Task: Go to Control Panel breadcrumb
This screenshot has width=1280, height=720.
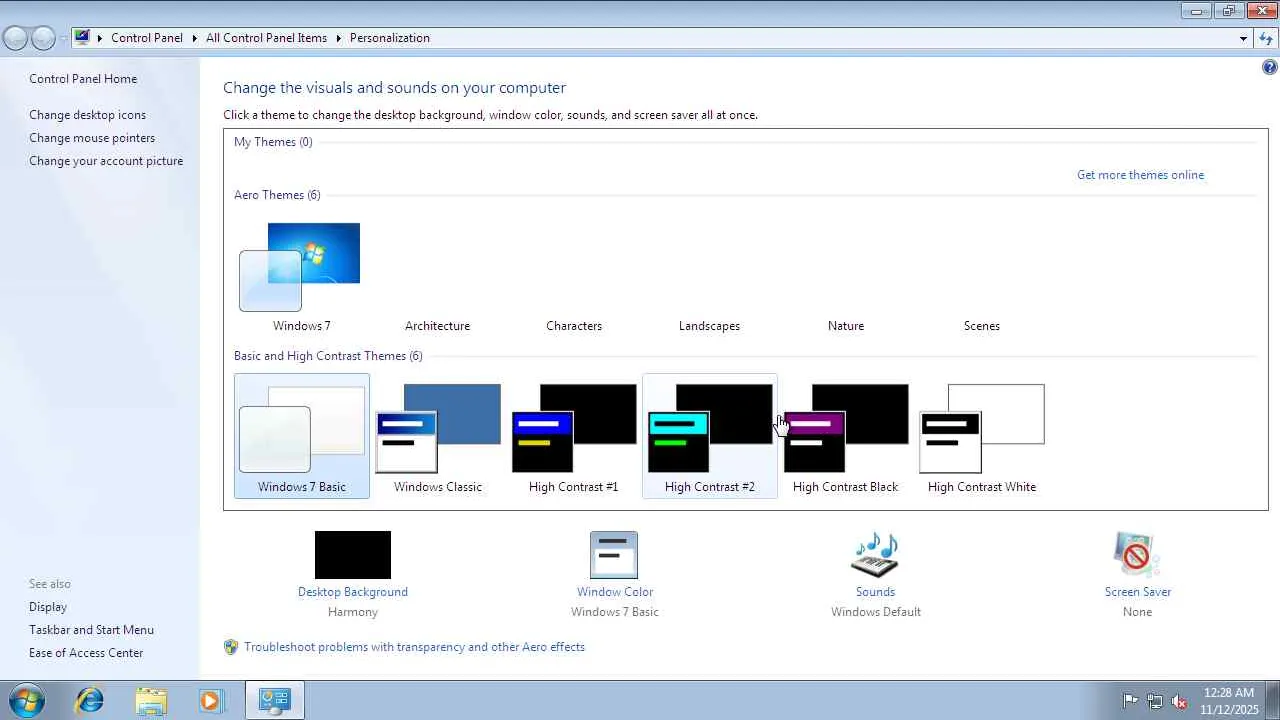Action: pyautogui.click(x=147, y=38)
